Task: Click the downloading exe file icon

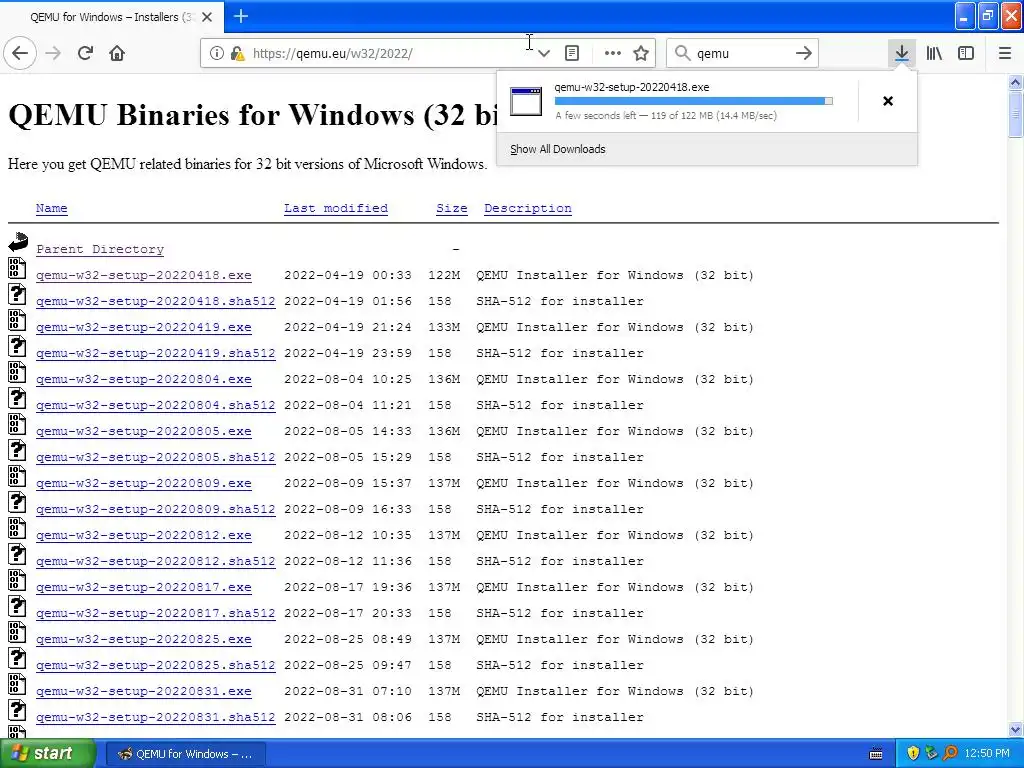Action: click(526, 101)
